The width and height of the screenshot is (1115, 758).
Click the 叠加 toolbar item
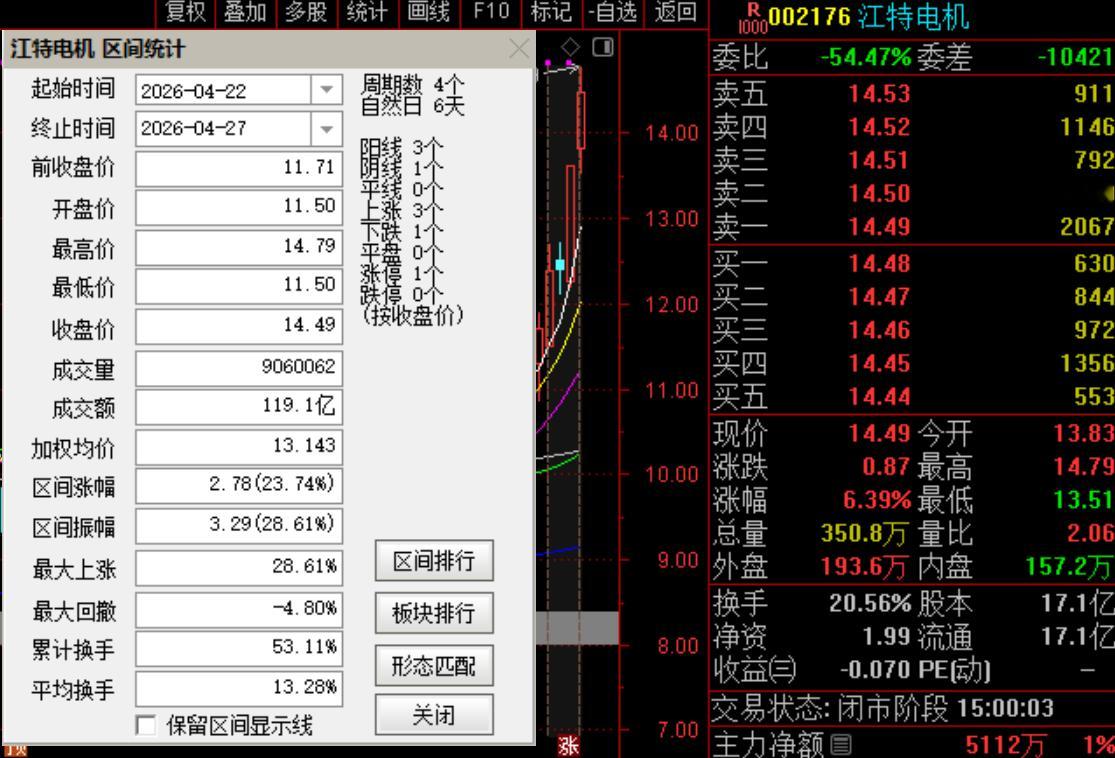coord(245,11)
